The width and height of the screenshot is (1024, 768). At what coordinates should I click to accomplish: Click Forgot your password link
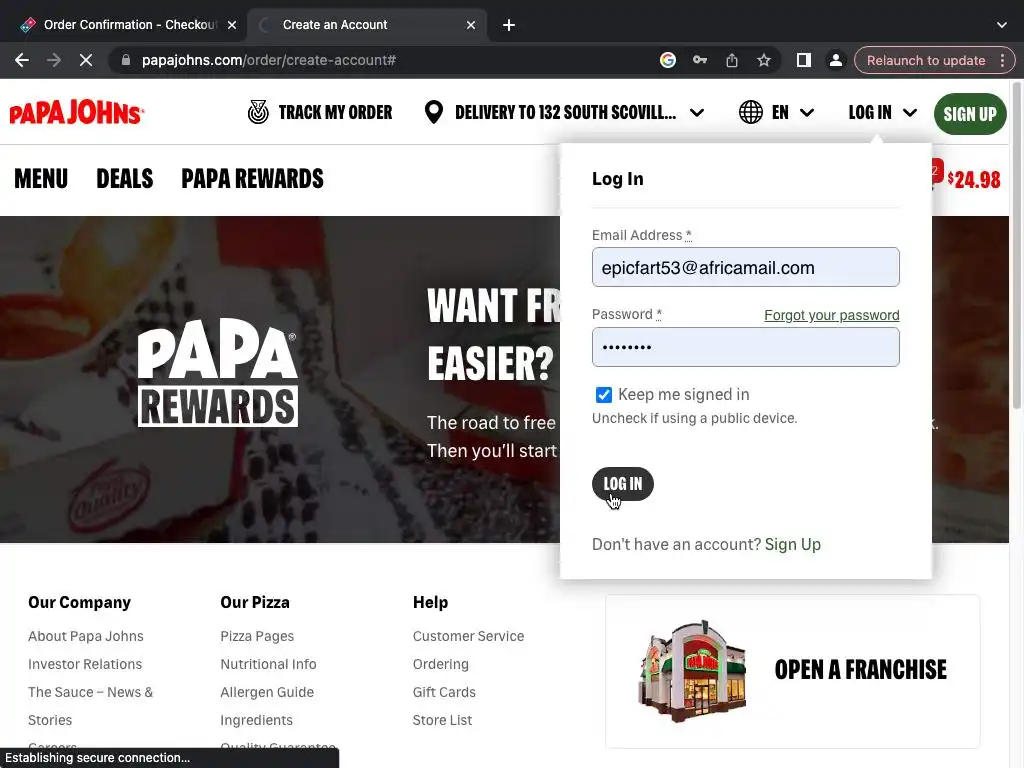click(x=831, y=315)
